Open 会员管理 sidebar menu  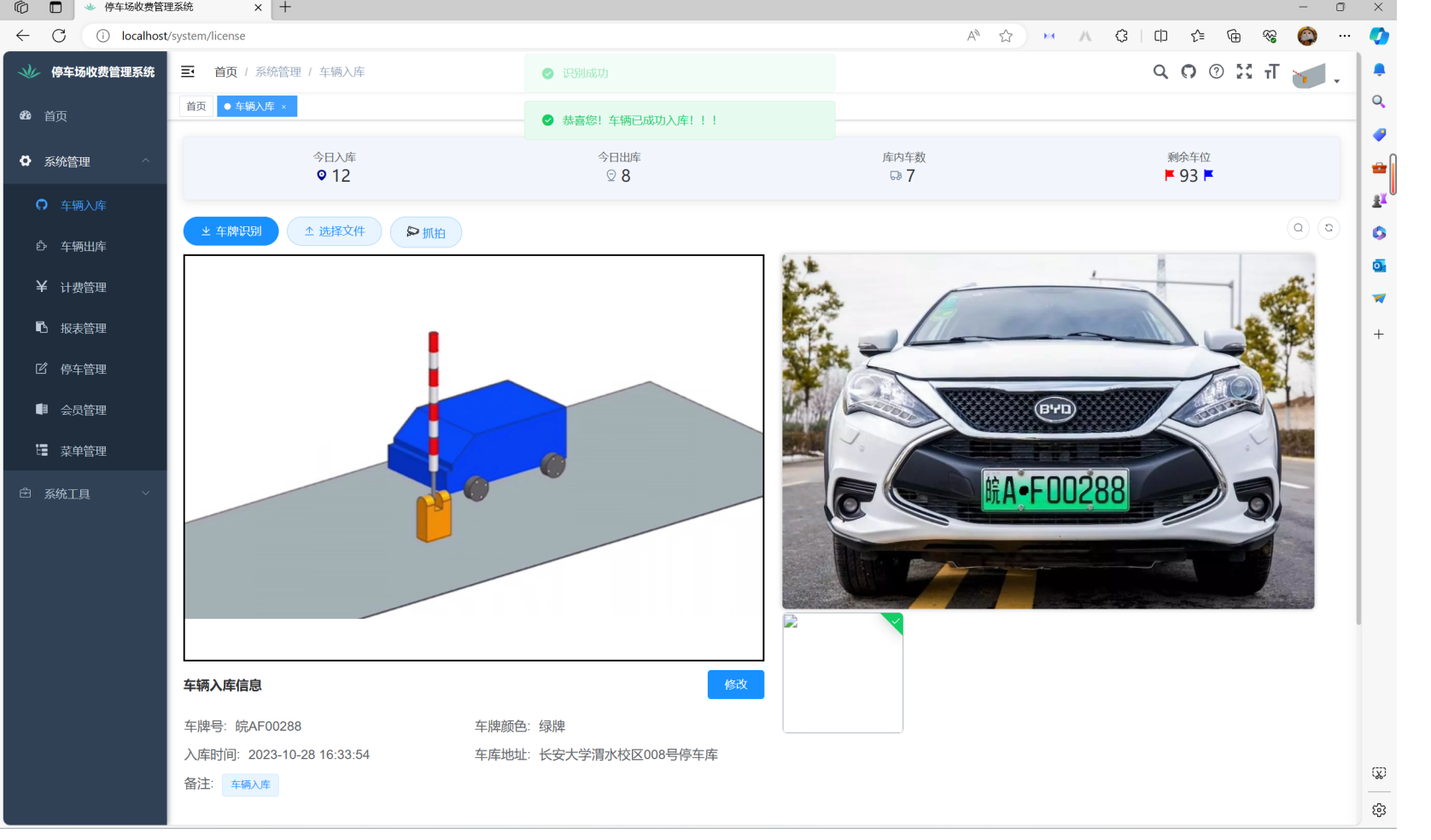(85, 411)
